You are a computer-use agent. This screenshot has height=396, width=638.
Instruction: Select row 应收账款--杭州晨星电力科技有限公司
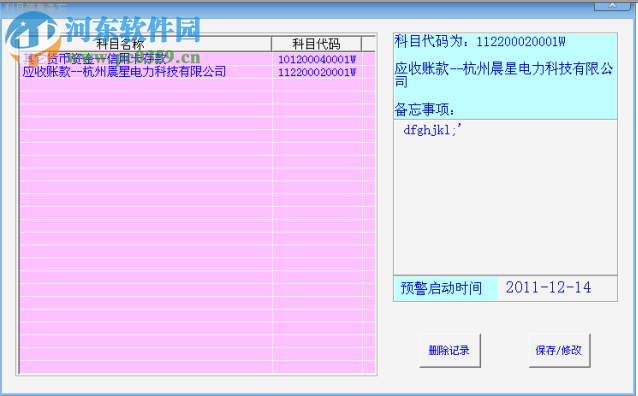point(197,72)
